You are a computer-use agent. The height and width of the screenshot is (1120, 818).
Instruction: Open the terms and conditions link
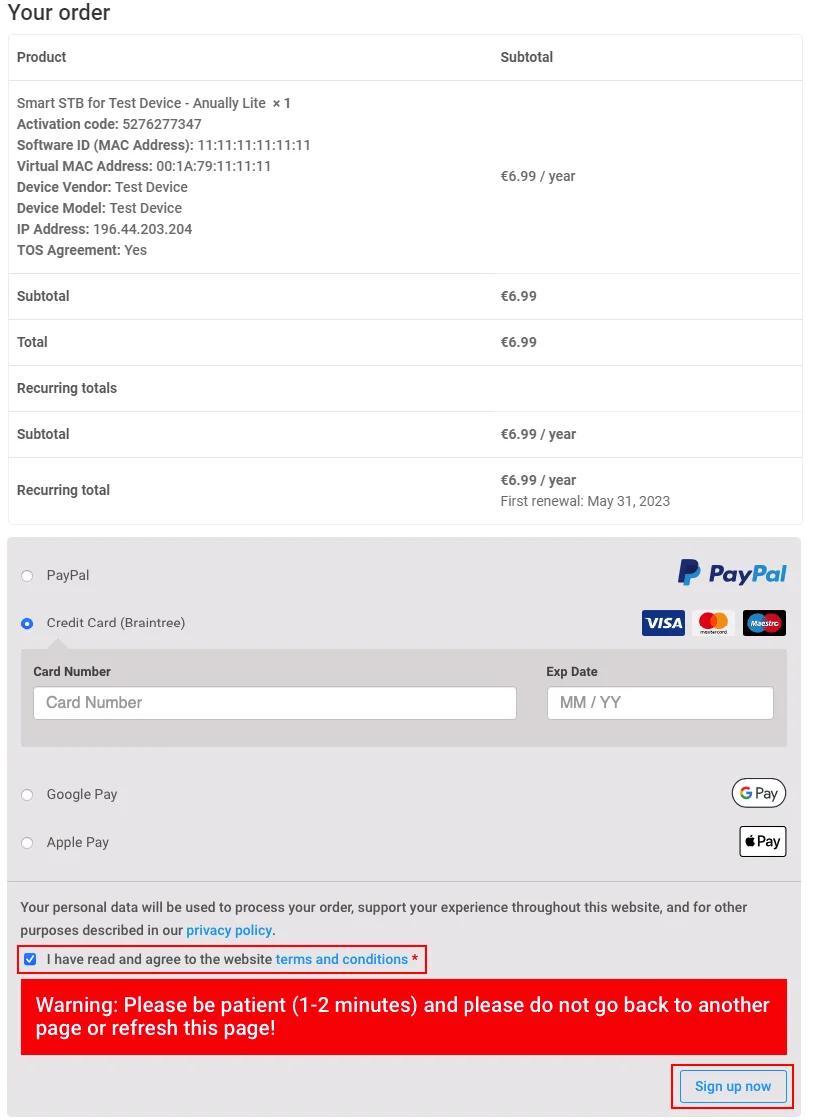point(341,959)
